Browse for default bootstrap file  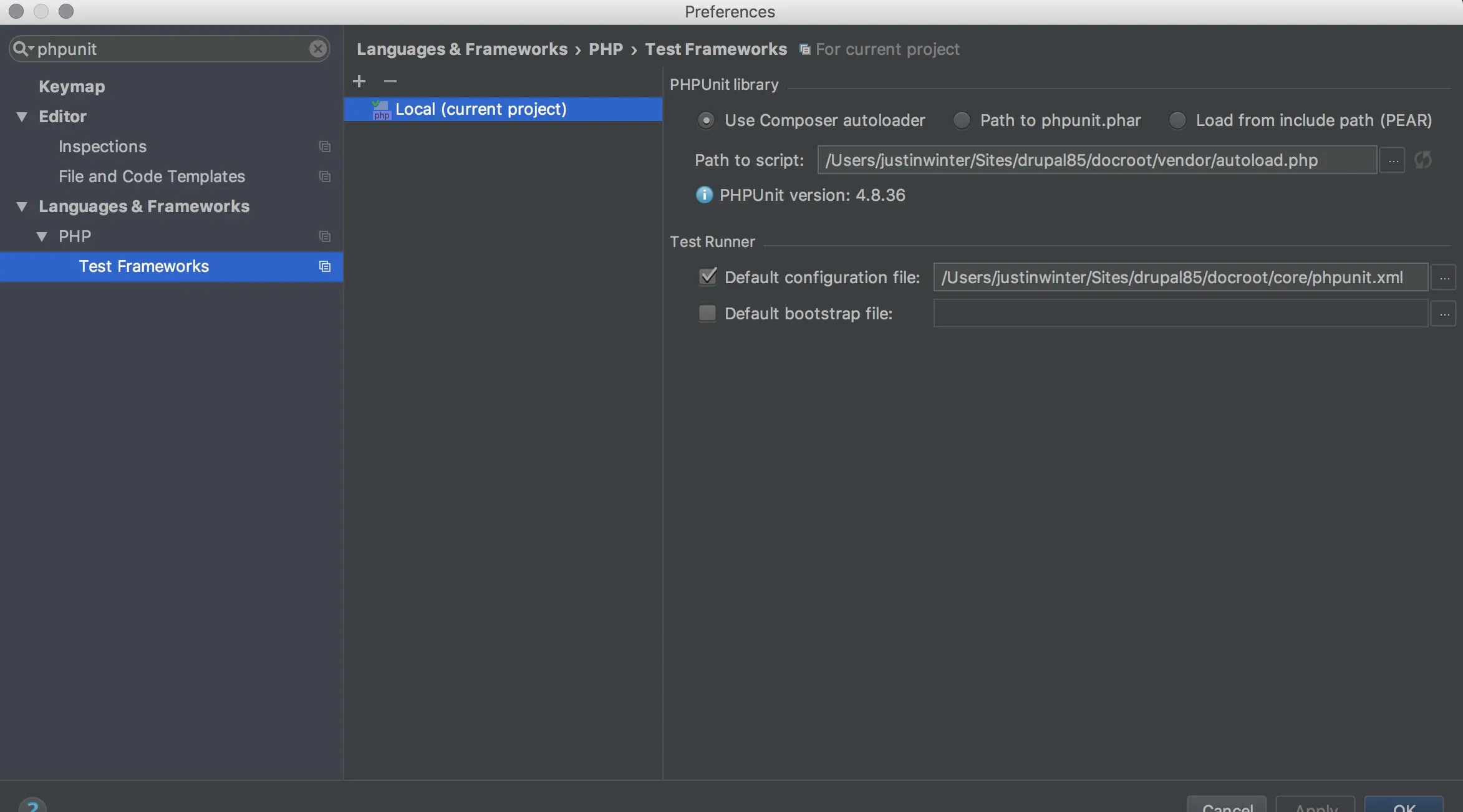click(1444, 314)
